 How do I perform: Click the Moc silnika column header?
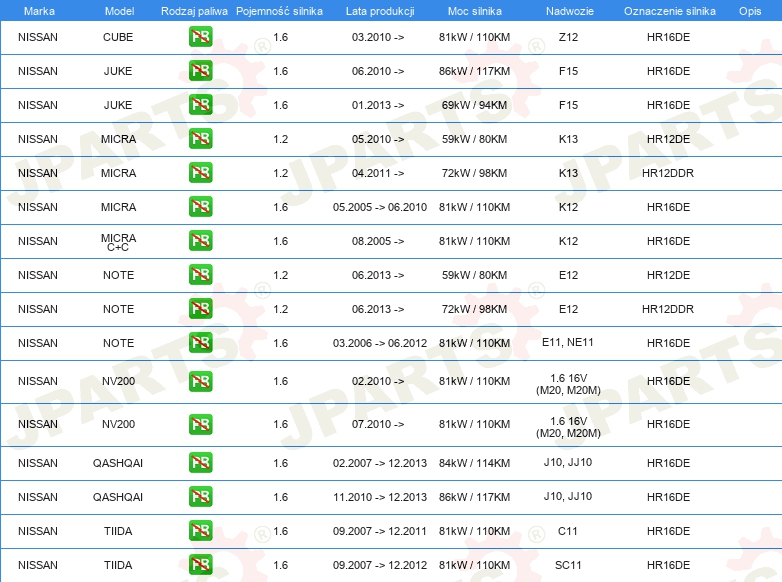click(475, 11)
